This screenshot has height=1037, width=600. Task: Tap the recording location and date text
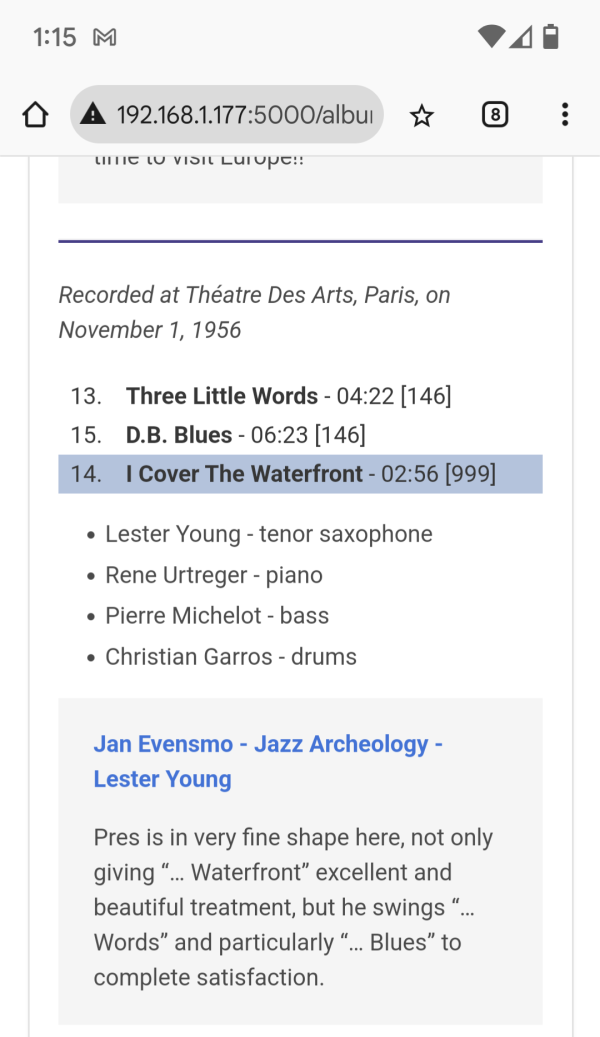click(x=255, y=312)
